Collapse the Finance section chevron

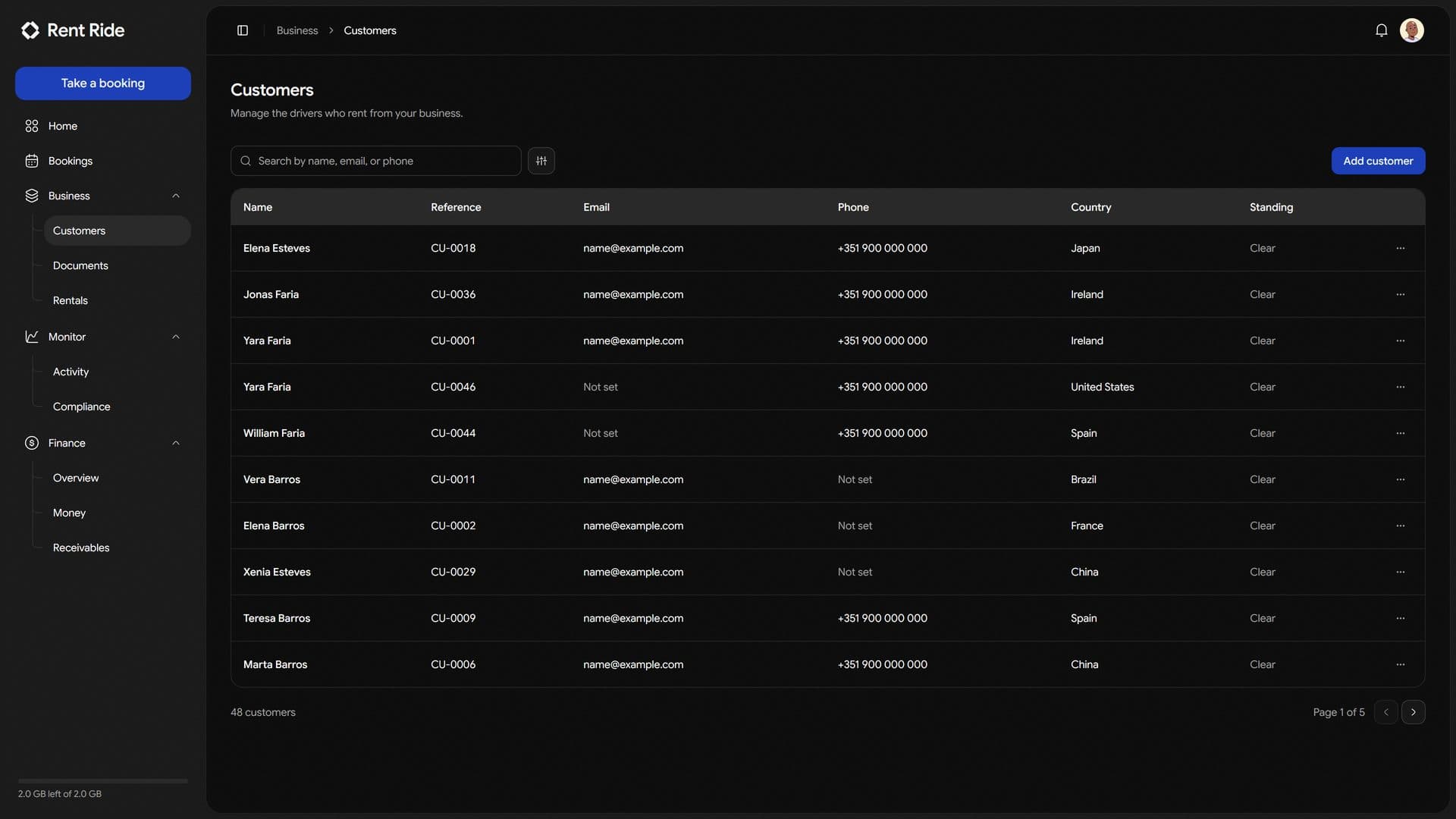pos(176,443)
